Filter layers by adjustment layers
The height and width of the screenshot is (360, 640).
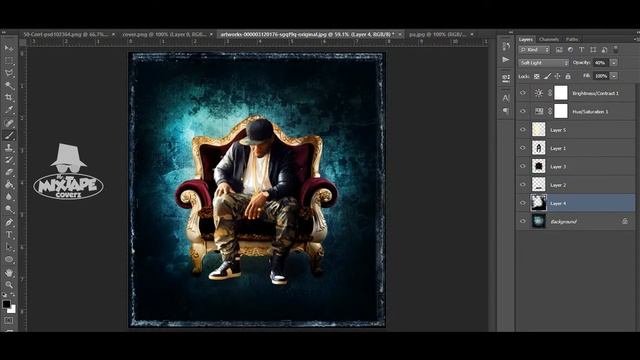[570, 50]
